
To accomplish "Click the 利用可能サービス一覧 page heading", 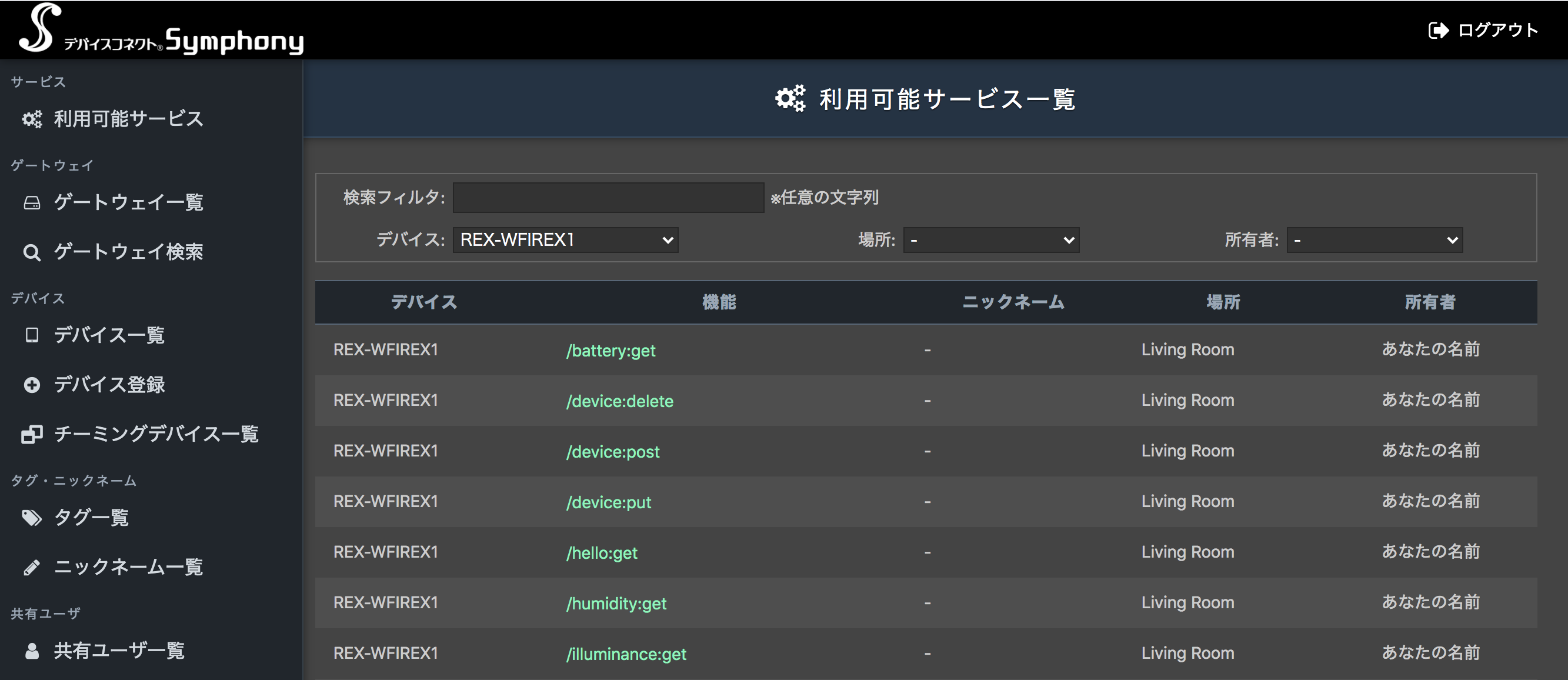I will pos(947,99).
